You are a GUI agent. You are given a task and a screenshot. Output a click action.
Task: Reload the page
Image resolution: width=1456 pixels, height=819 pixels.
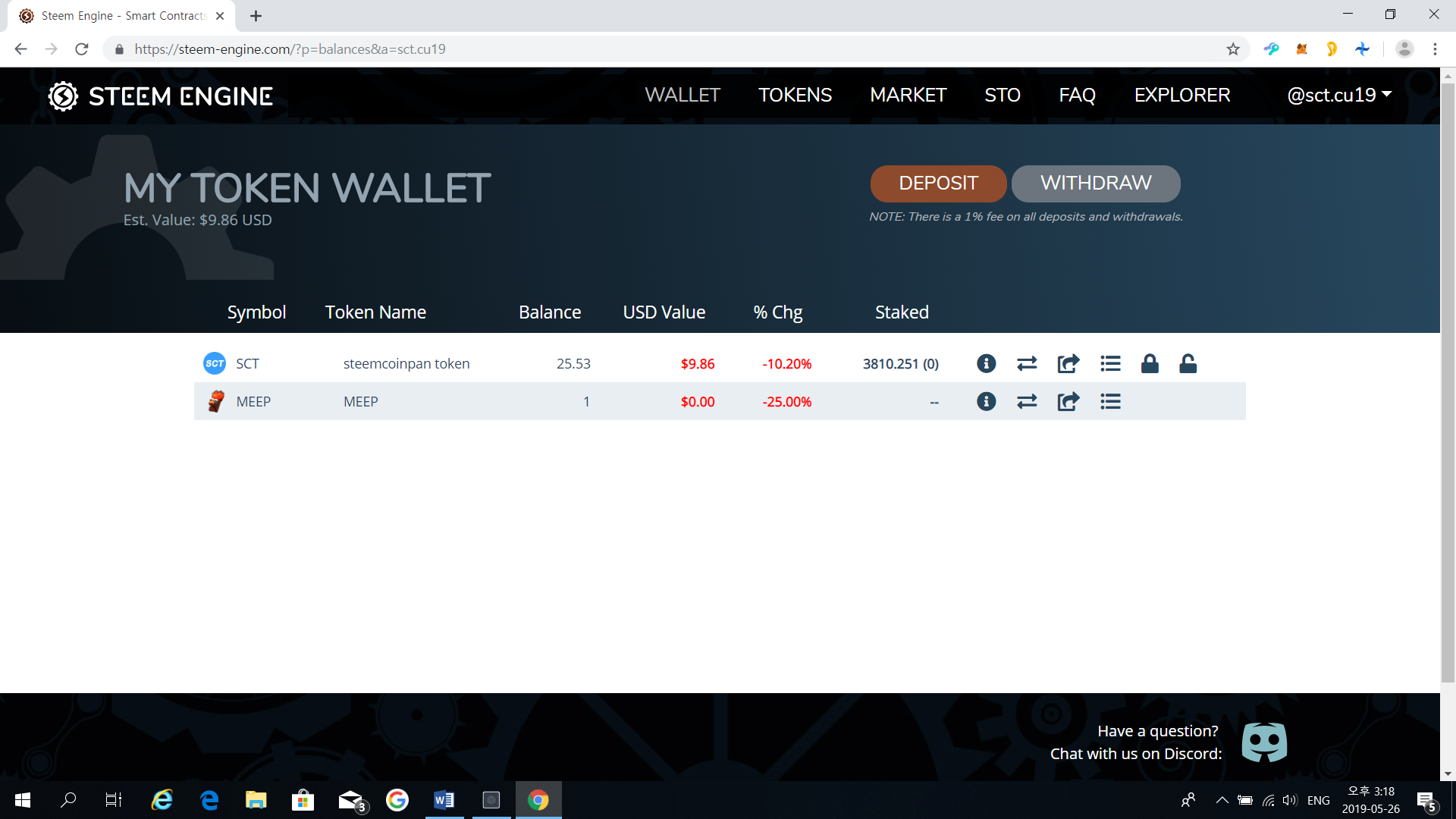pyautogui.click(x=82, y=49)
